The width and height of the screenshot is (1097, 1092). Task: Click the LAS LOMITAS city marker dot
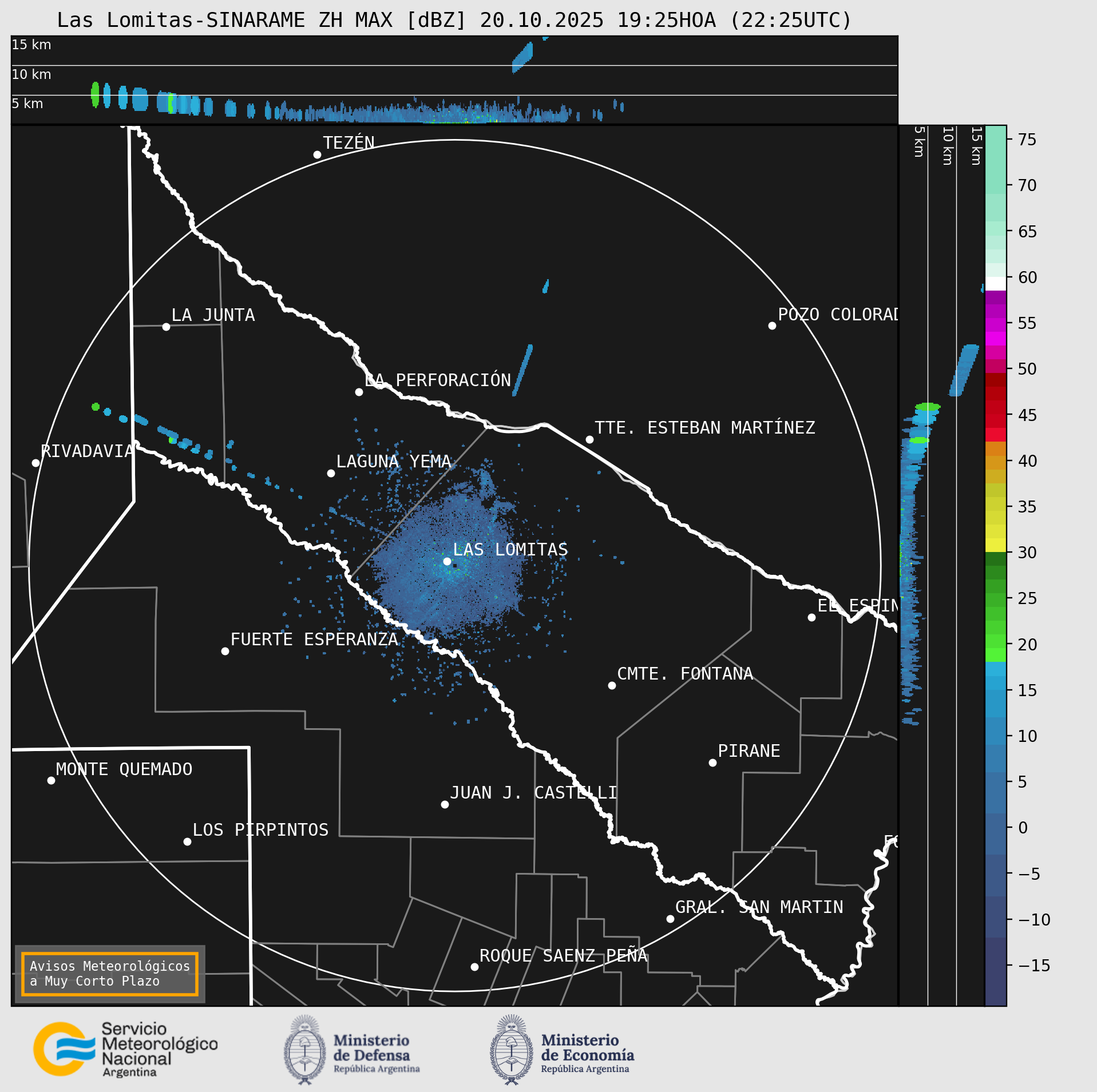pos(447,561)
